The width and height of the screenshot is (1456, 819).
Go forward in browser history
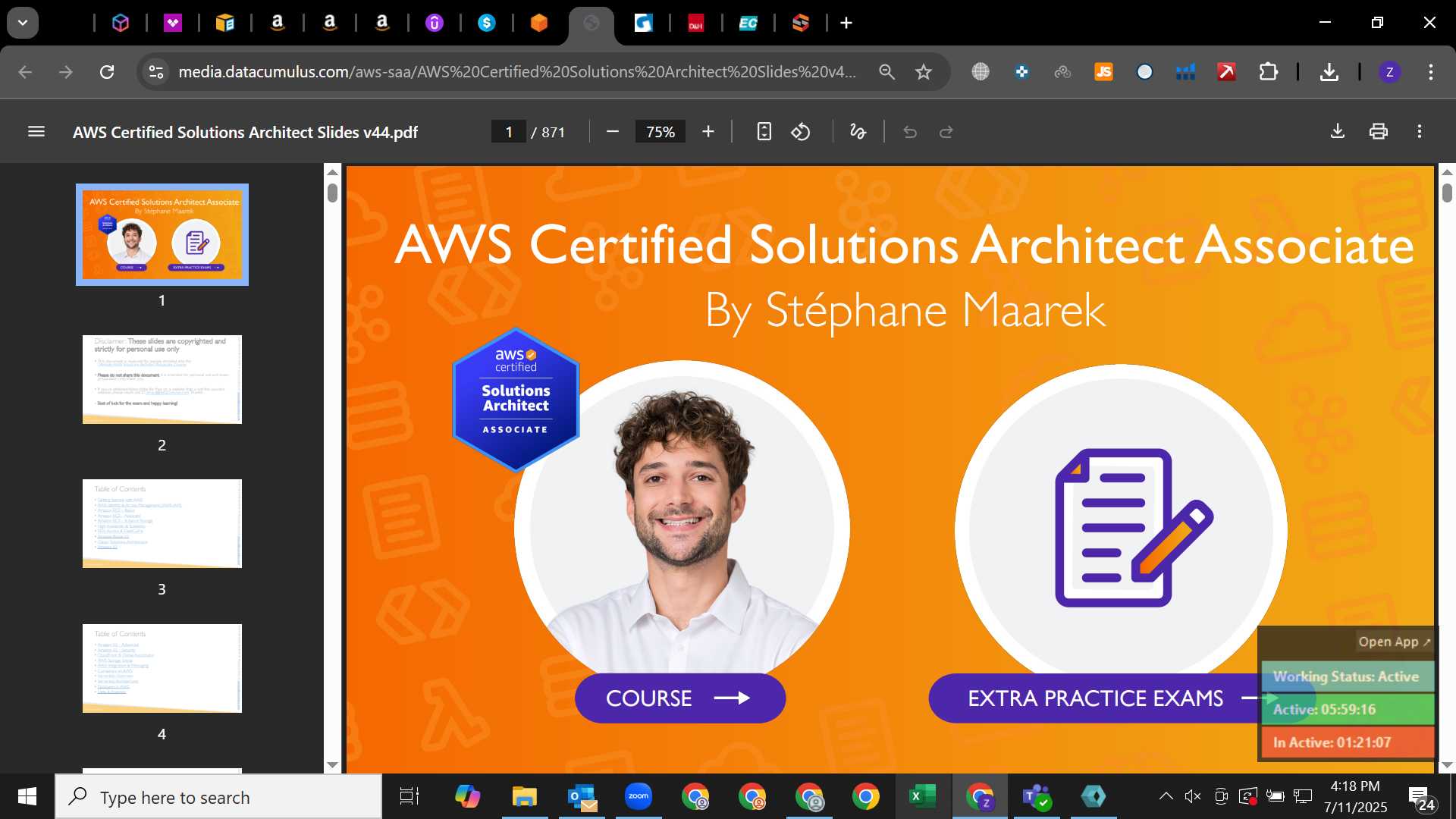click(x=66, y=72)
